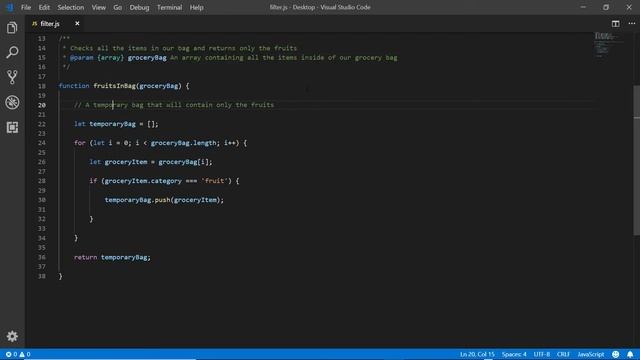This screenshot has height=360, width=640.
Task: Click the notifications bell icon
Action: click(630, 354)
